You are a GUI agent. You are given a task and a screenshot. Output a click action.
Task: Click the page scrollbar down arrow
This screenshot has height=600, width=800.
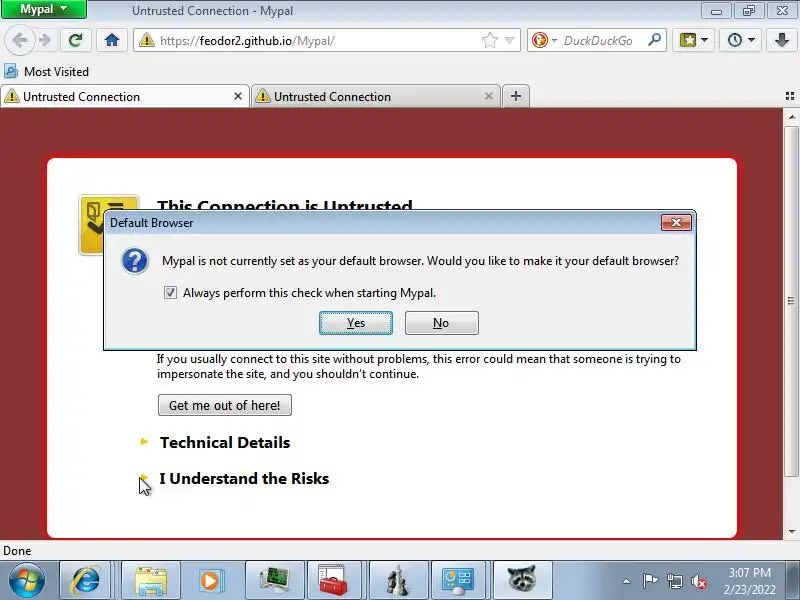point(791,532)
